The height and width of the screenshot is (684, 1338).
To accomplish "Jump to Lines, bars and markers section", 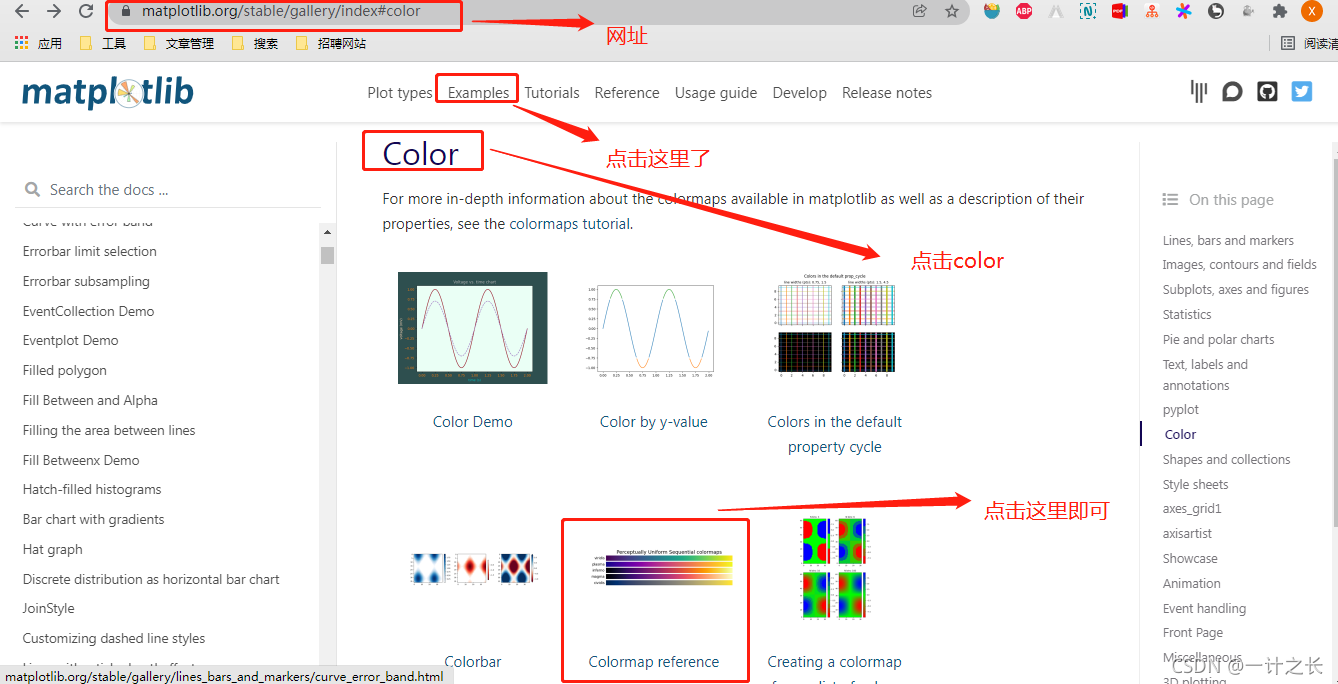I will coord(1228,240).
